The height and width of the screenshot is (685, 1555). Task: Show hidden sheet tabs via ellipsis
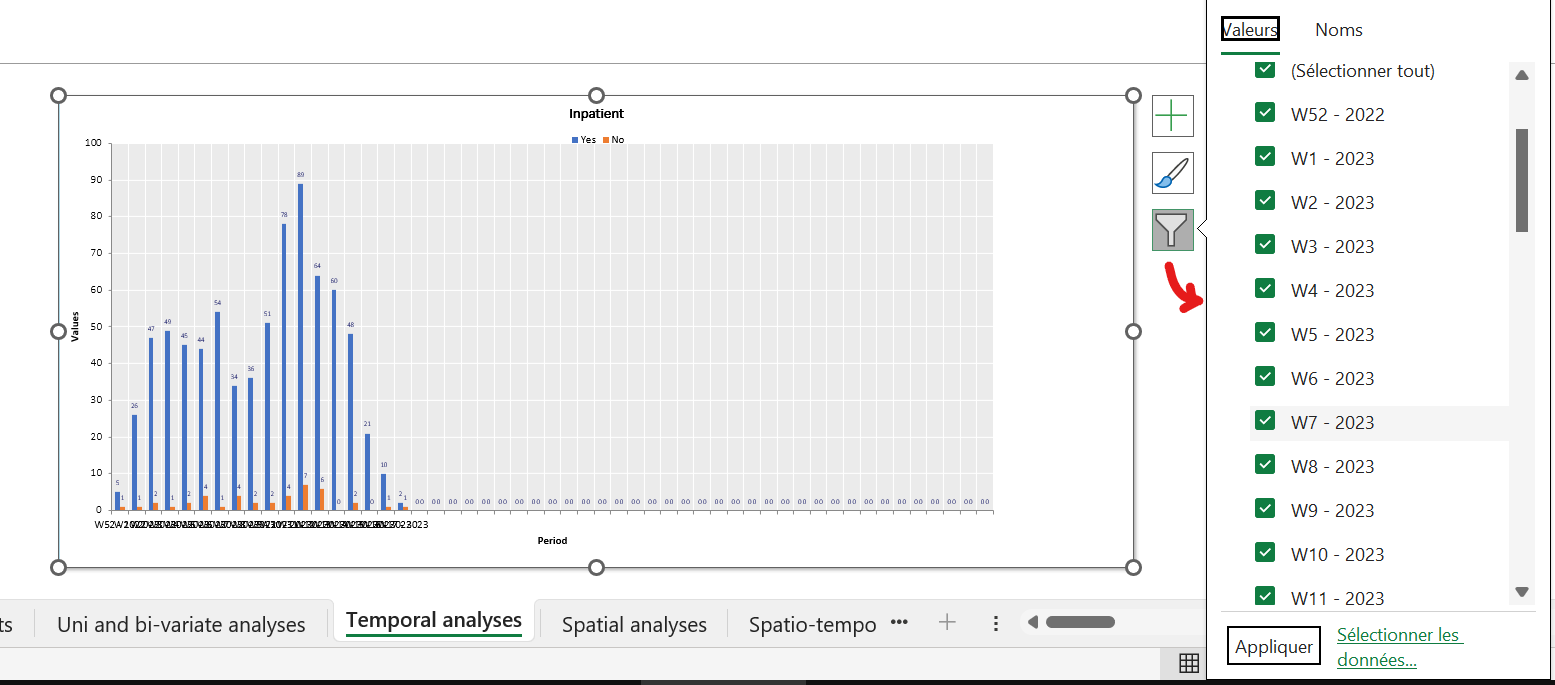[899, 623]
